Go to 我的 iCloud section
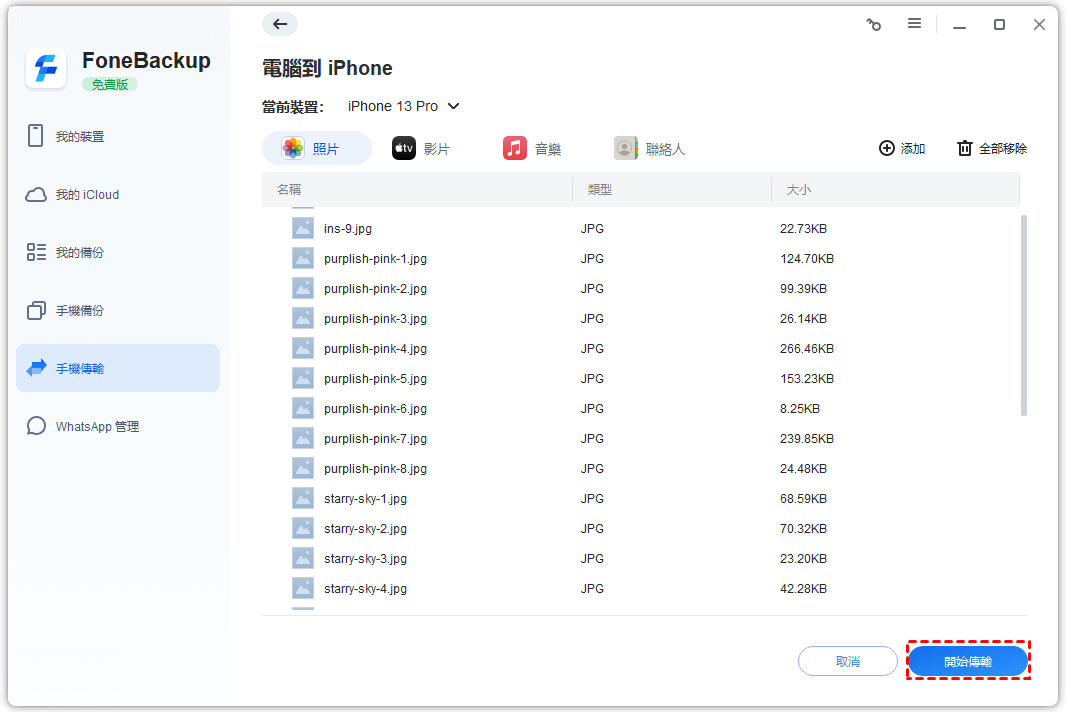 click(86, 195)
